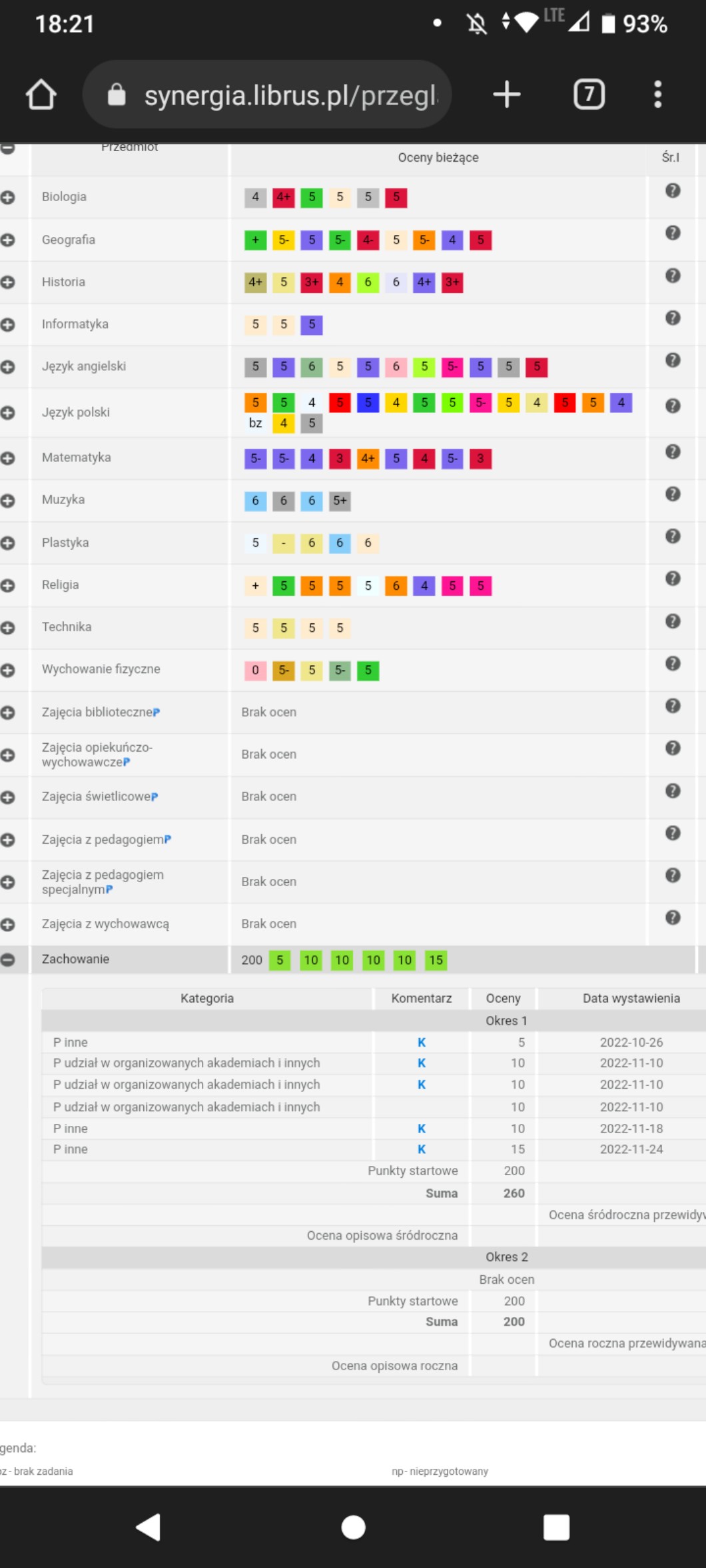706x1568 pixels.
Task: Expand the Wychowanie fizyczne row
Action: coord(8,670)
